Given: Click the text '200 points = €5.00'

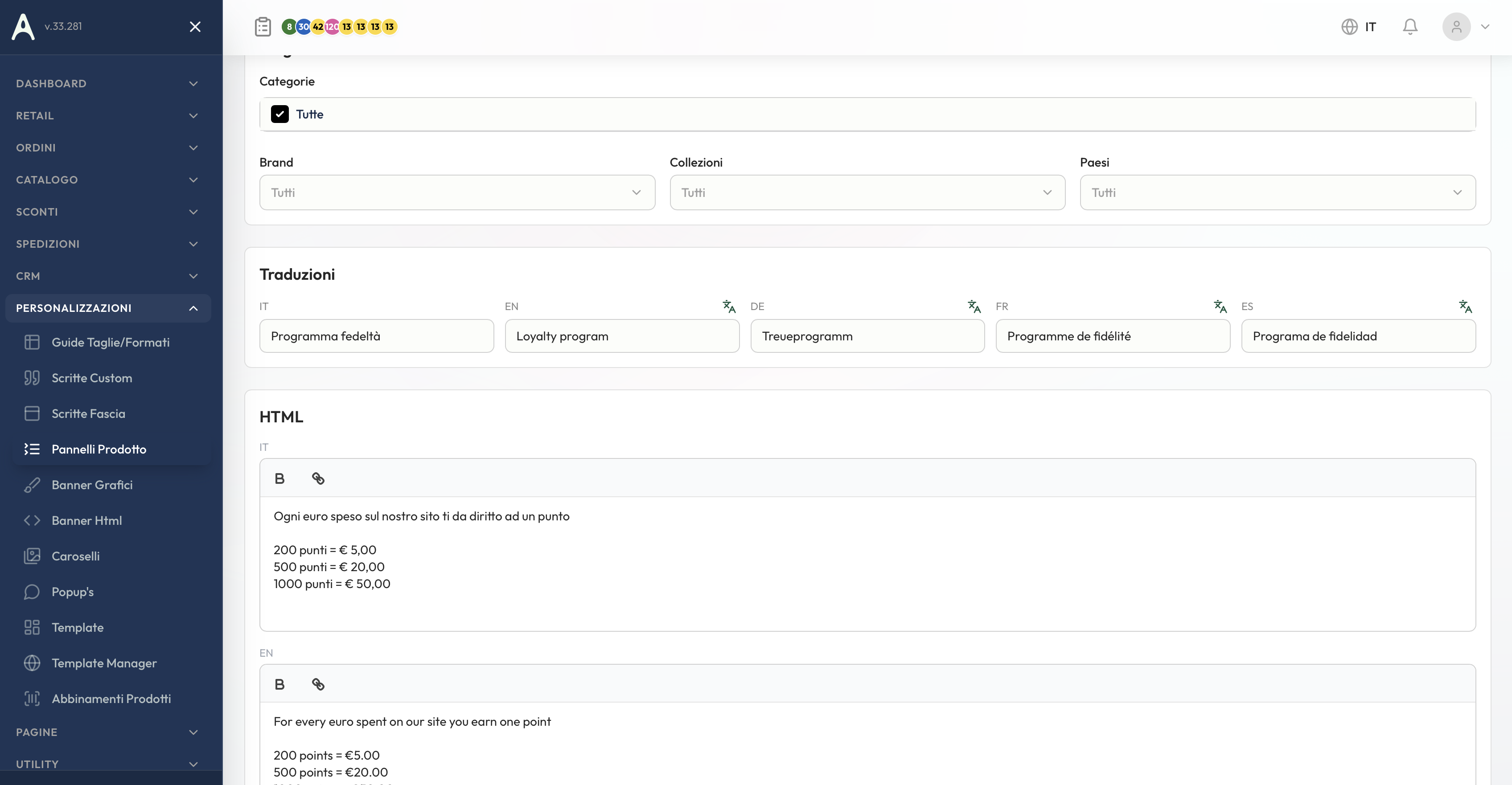Looking at the screenshot, I should [x=327, y=756].
